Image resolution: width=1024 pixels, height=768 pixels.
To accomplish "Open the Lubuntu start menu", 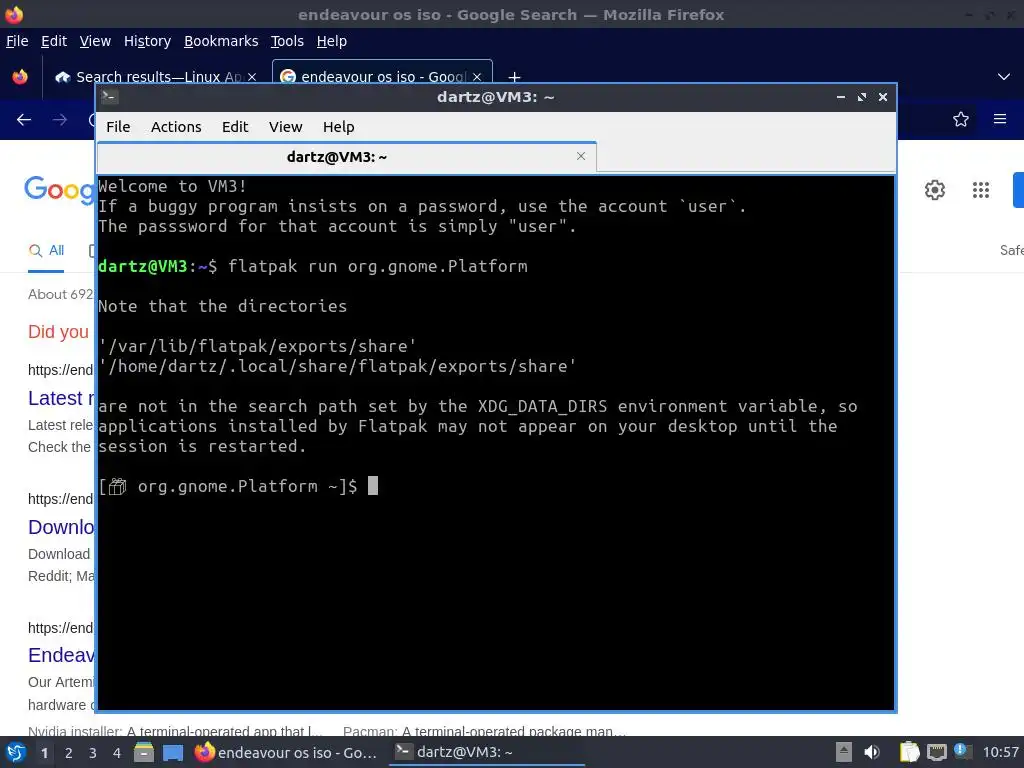I will coord(16,752).
